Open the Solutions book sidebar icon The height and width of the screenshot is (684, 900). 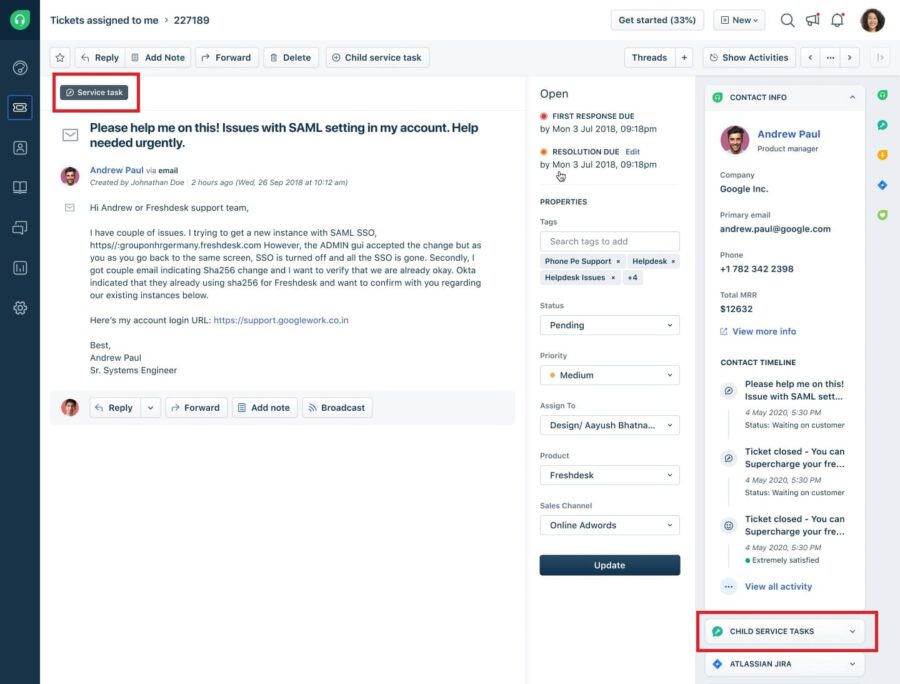(x=20, y=188)
